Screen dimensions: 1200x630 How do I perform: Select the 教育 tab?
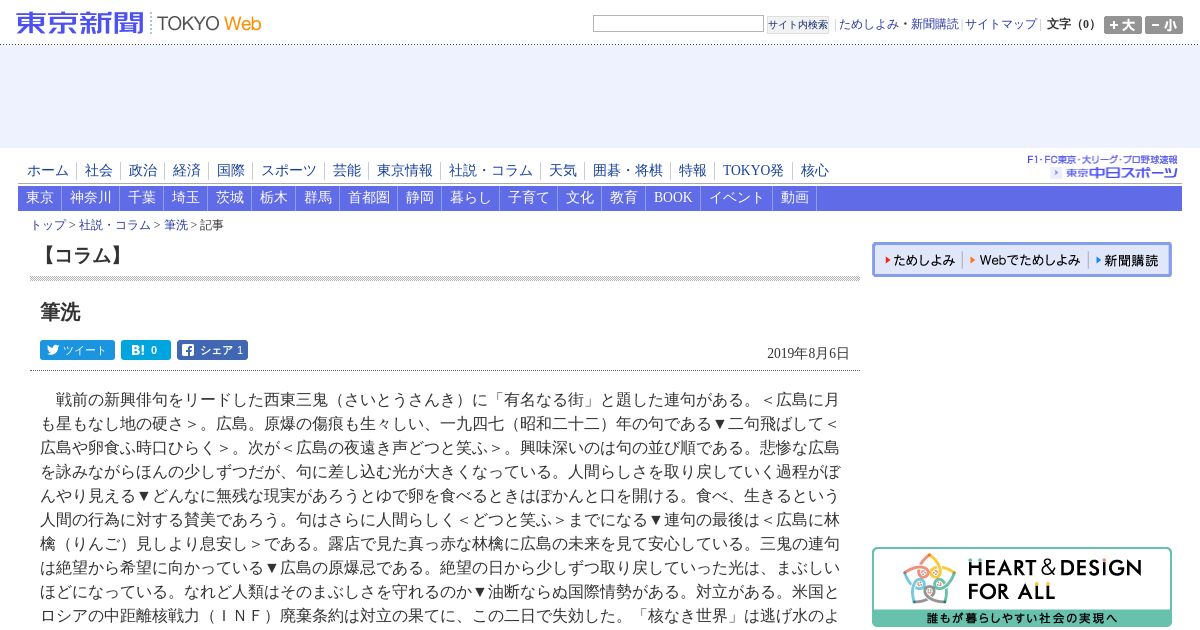(x=624, y=198)
